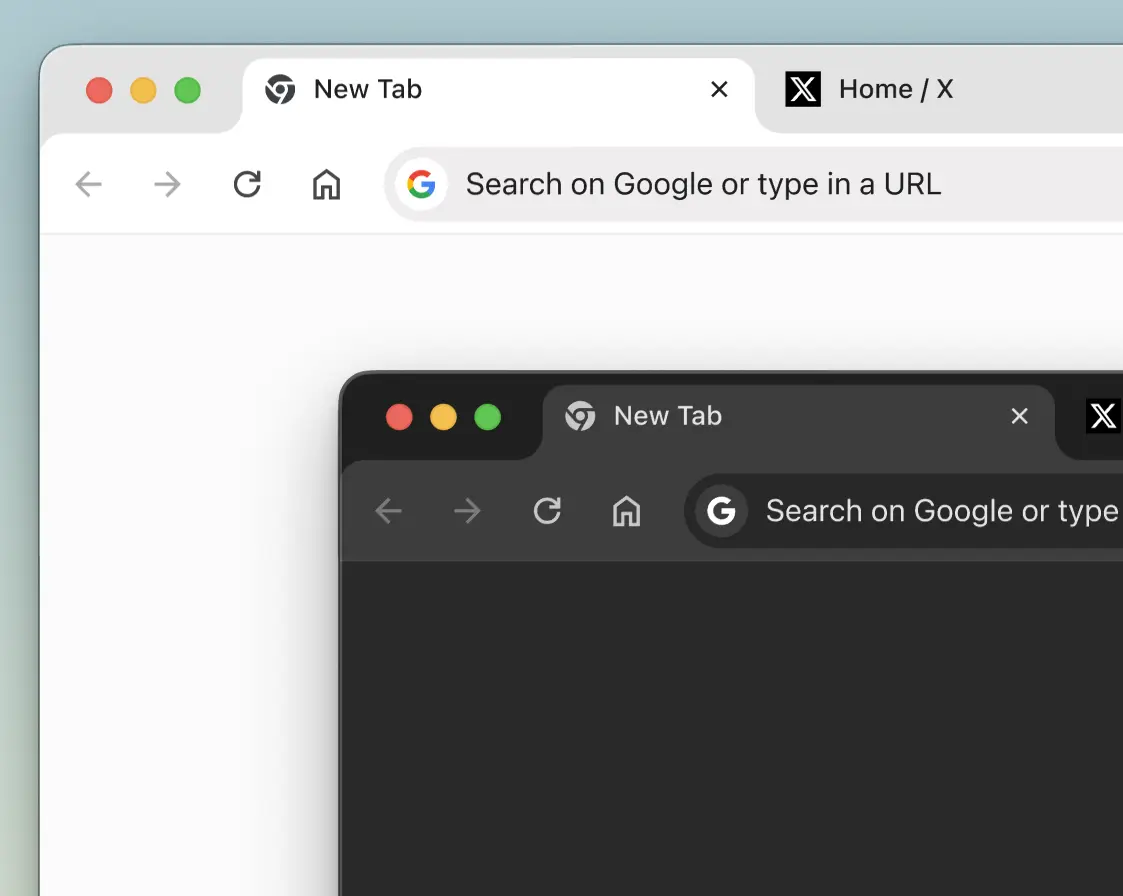Image resolution: width=1123 pixels, height=896 pixels.
Task: Open the X tab in the dark window
Action: click(x=1103, y=416)
